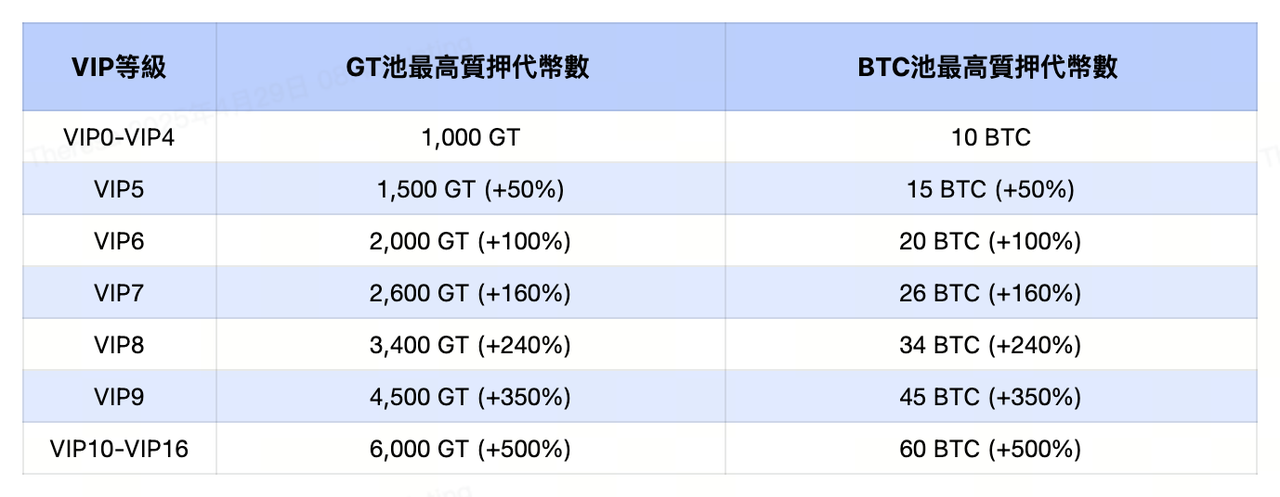
Task: Click the VIP等級 column header
Action: [119, 68]
